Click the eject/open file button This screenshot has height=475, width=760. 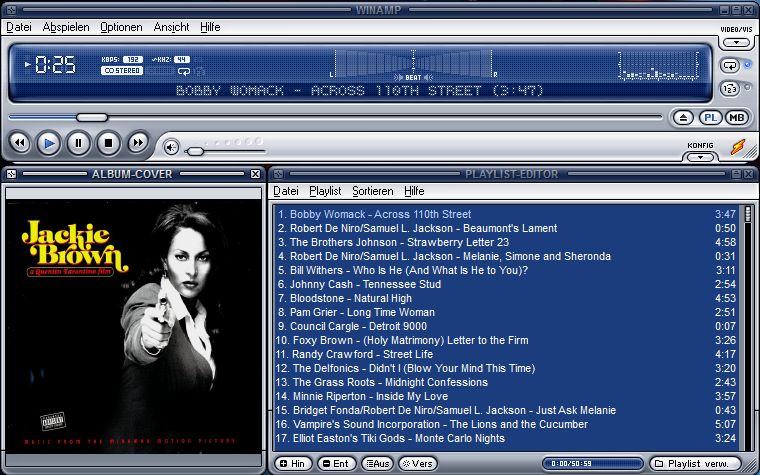tap(683, 117)
